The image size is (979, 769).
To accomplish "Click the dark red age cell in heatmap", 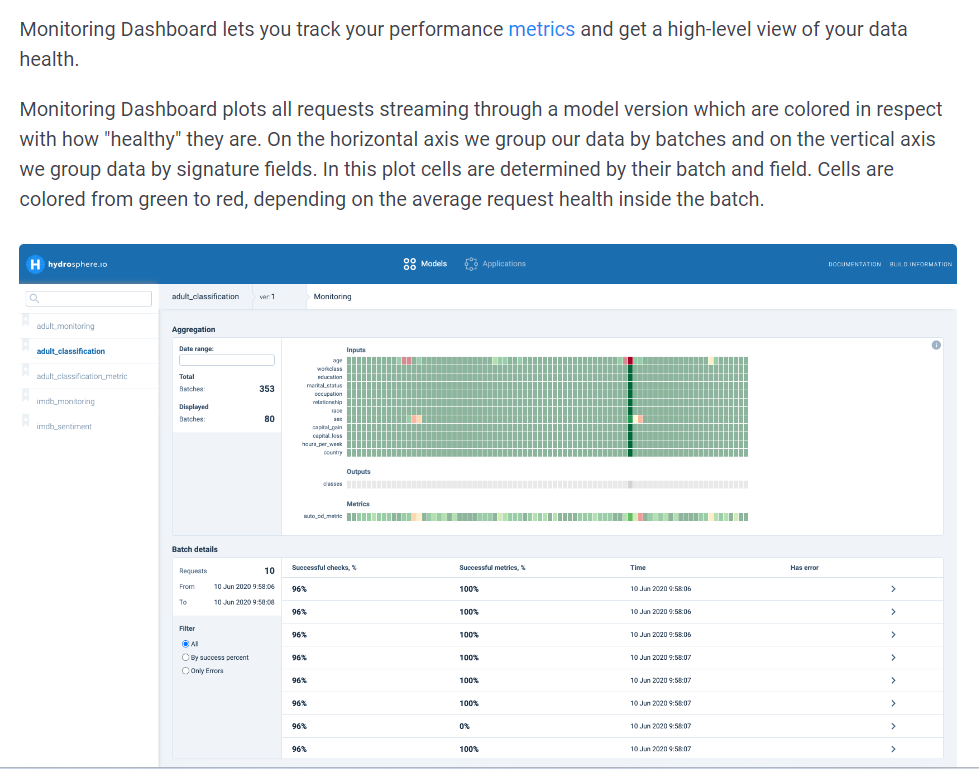I will click(x=630, y=361).
